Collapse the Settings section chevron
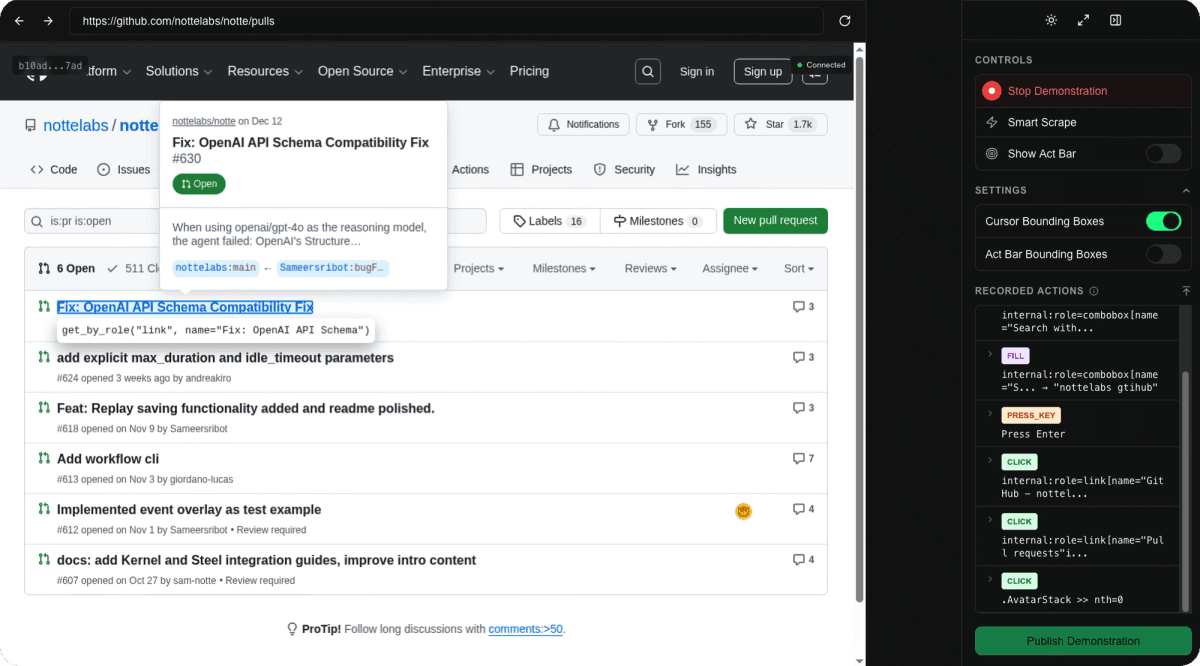 [1186, 190]
